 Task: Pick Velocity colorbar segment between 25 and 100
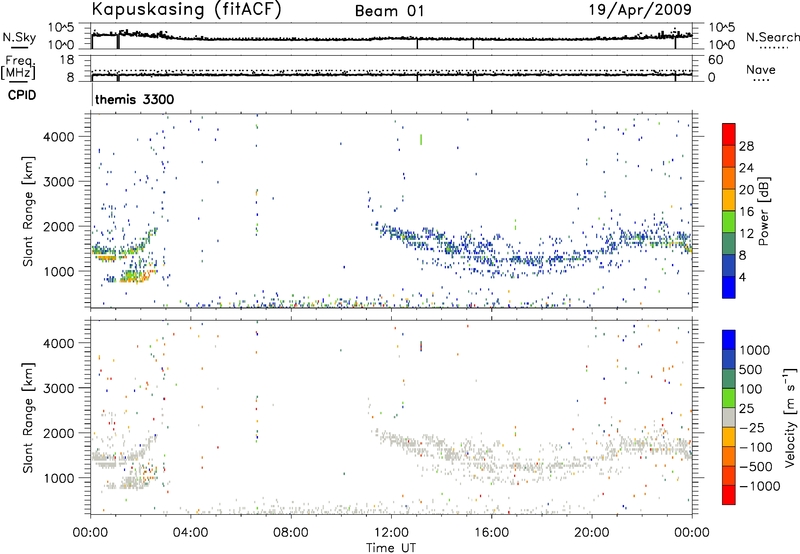[729, 398]
